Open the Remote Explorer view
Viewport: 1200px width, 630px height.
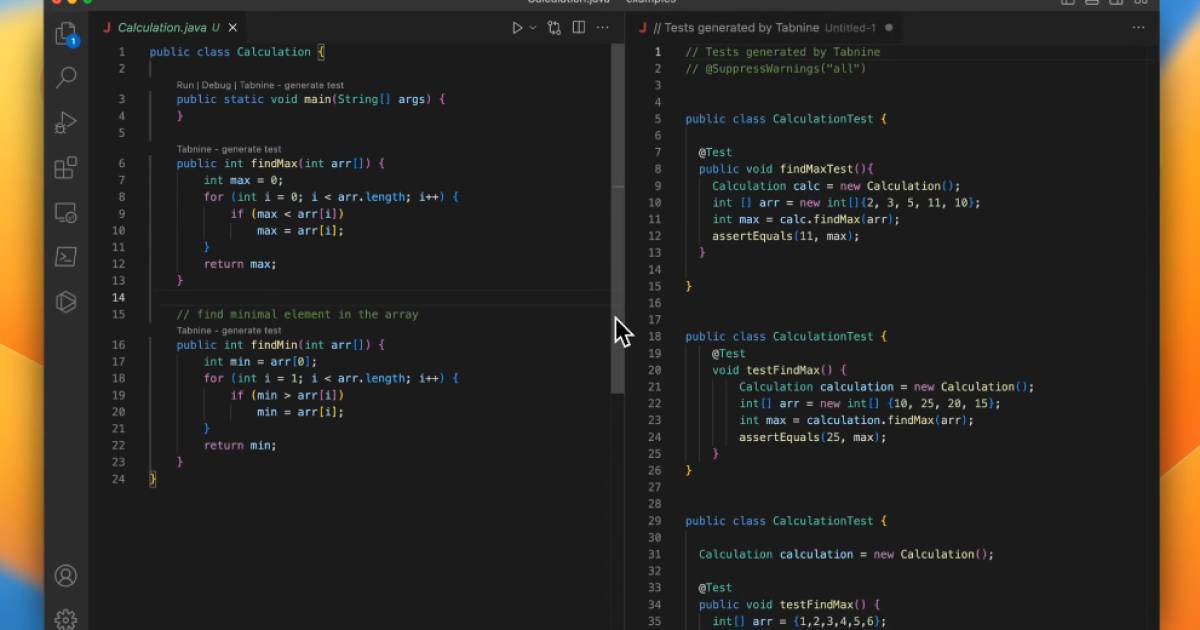[x=65, y=212]
